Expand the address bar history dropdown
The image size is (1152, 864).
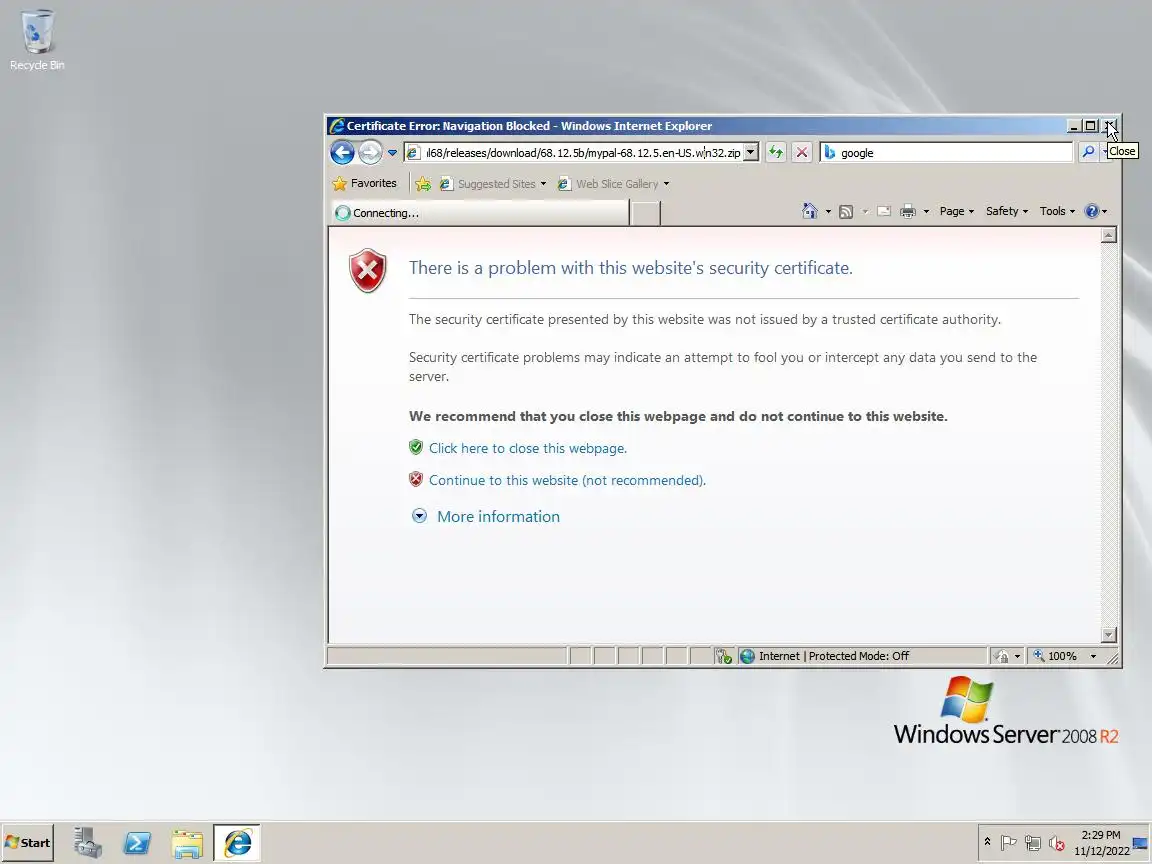point(751,153)
